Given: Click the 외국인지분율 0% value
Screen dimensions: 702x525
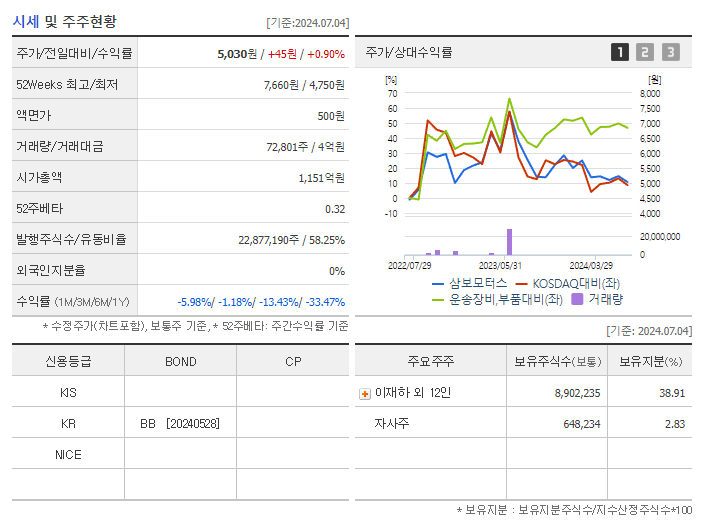Looking at the screenshot, I should [x=337, y=271].
